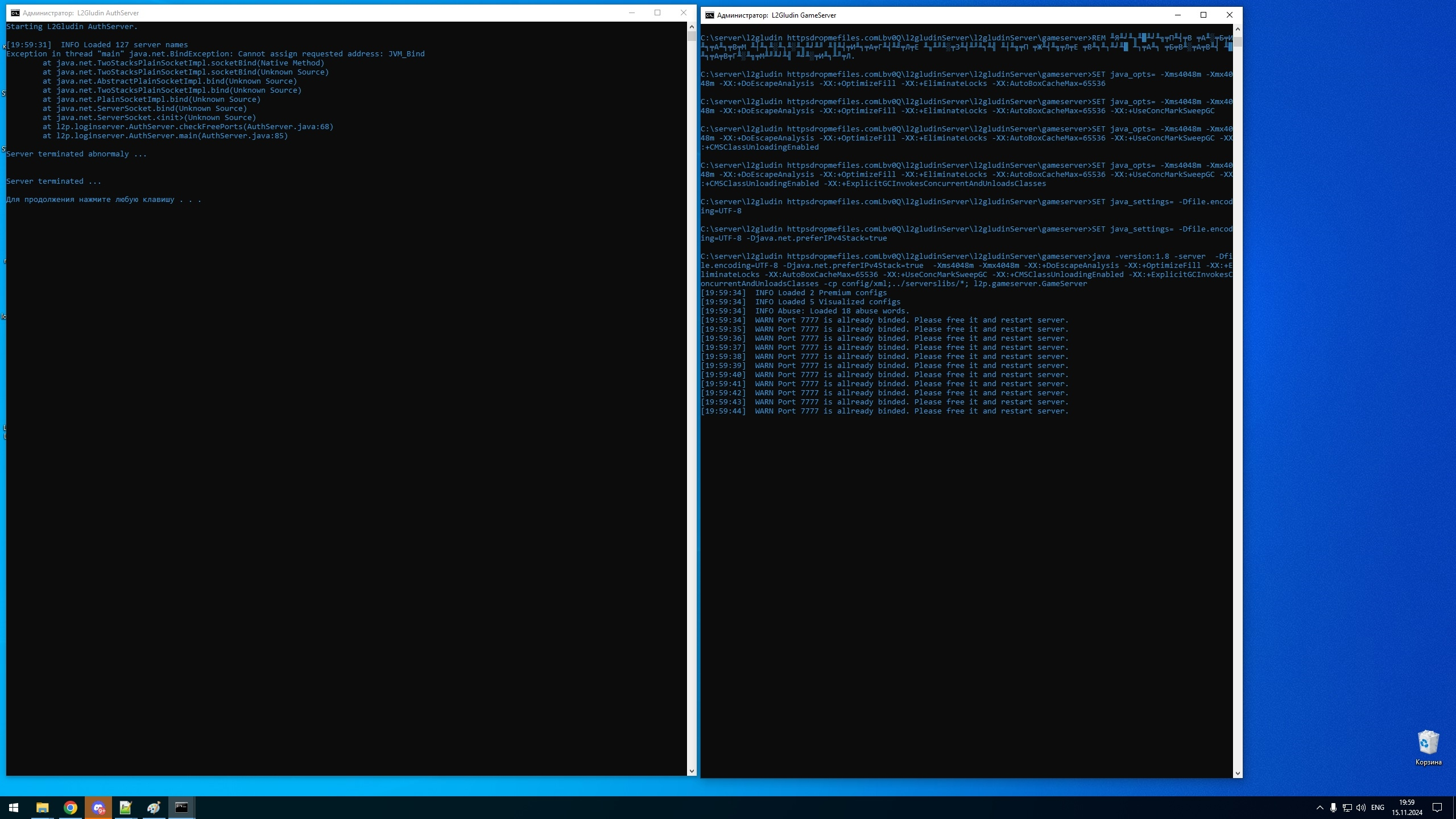This screenshot has height=819, width=1456.
Task: Click the Show desktop strip
Action: point(1454,808)
